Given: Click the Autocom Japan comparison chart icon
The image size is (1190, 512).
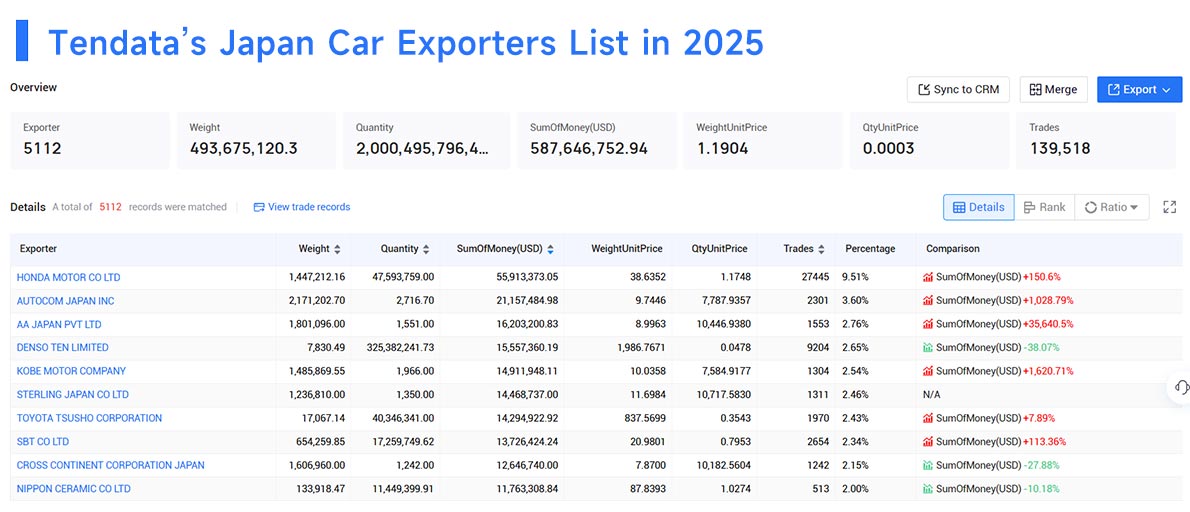Looking at the screenshot, I should 927,300.
